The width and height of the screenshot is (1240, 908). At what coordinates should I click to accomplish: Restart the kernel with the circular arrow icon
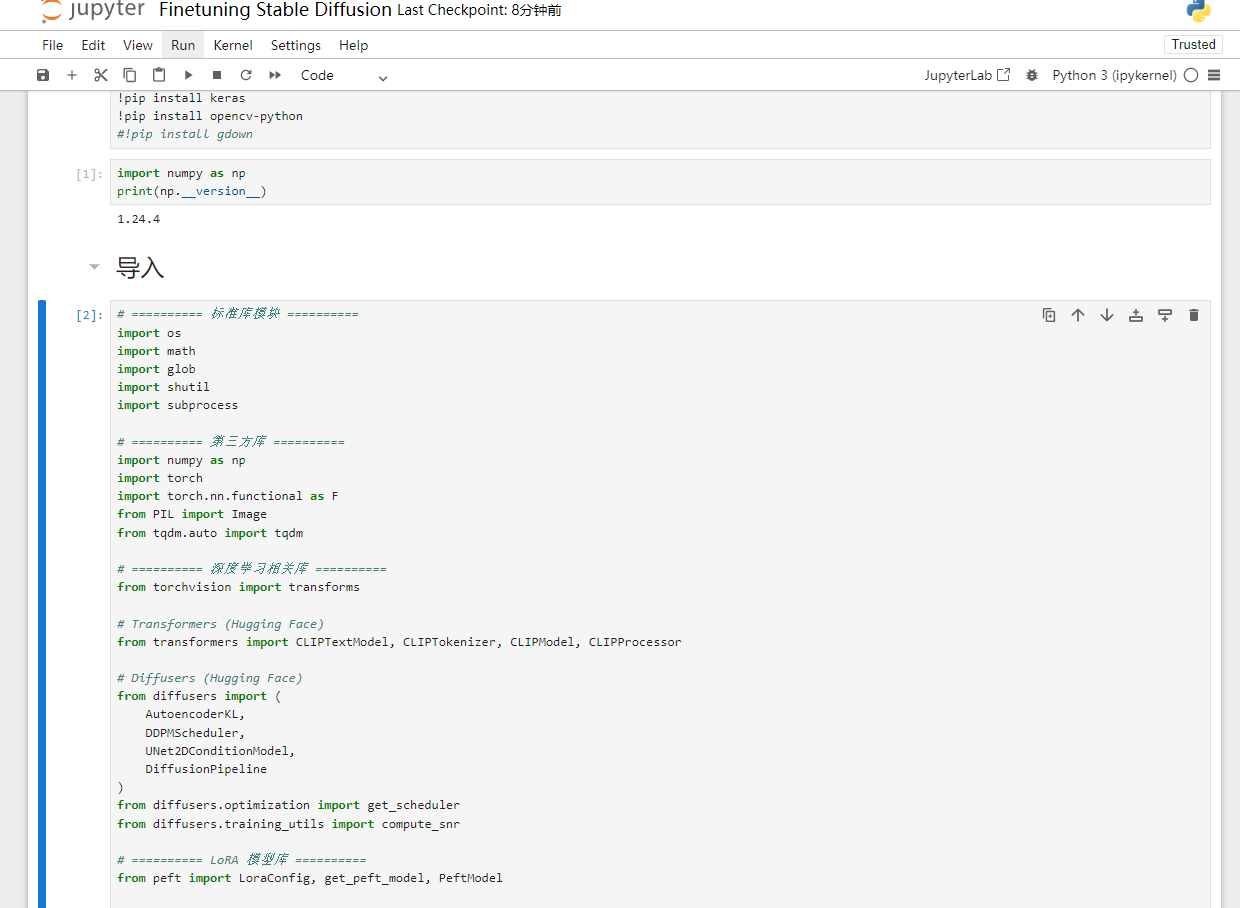(246, 75)
